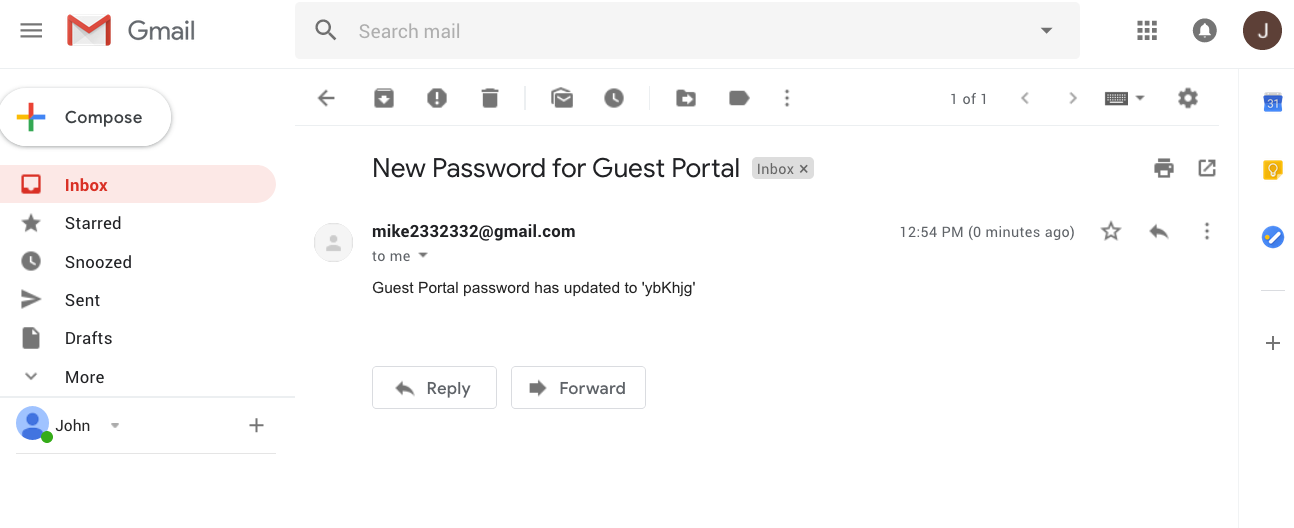Image resolution: width=1294 pixels, height=528 pixels.
Task: Mark the email as unread
Action: (x=562, y=98)
